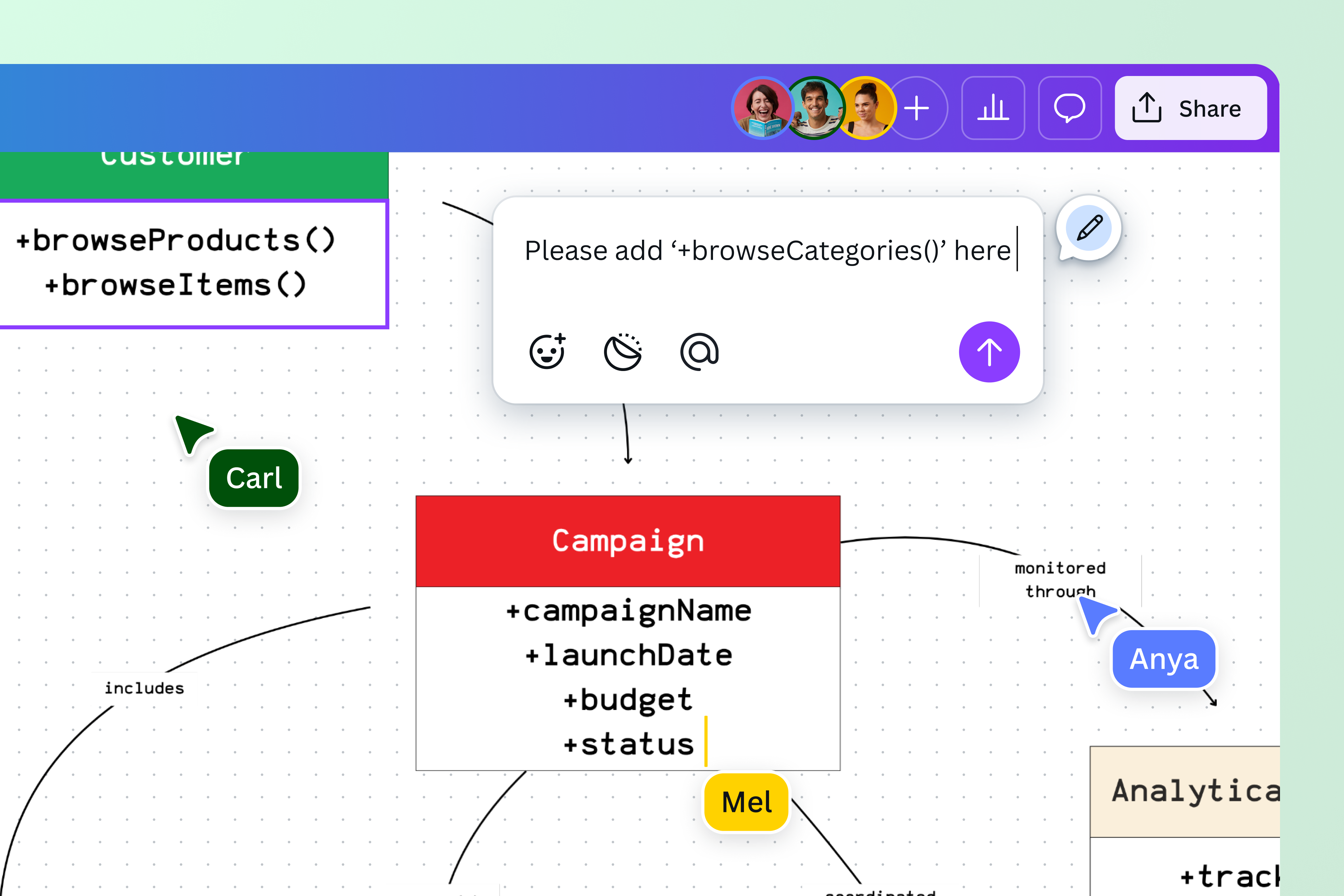Select the red Campaign class header
The image size is (1344, 896).
pos(628,541)
